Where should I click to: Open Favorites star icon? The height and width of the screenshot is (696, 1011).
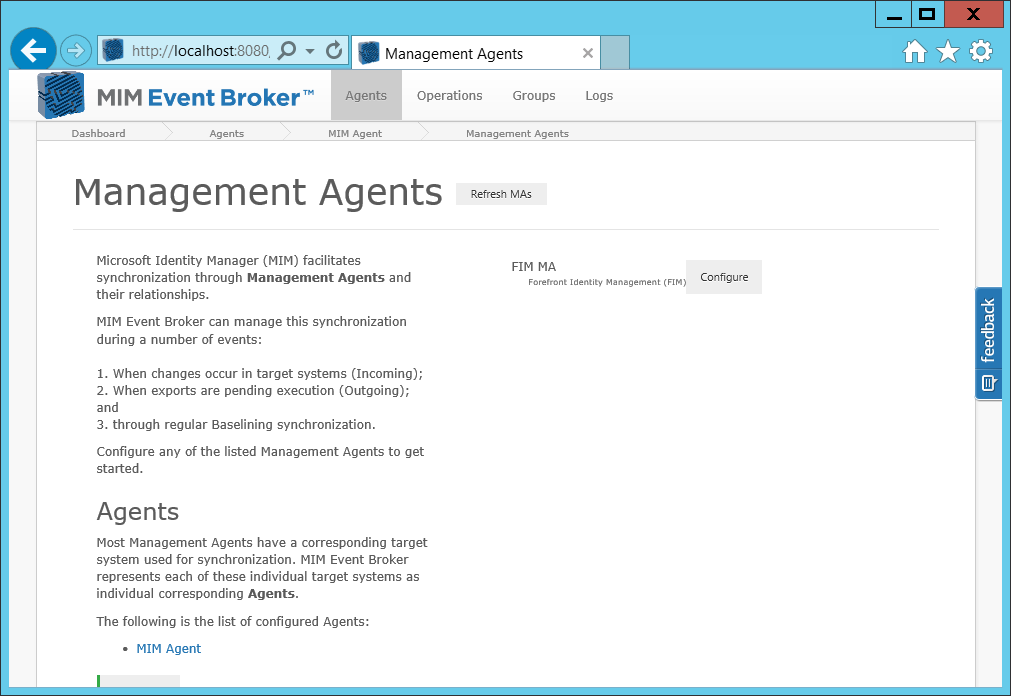(x=948, y=51)
